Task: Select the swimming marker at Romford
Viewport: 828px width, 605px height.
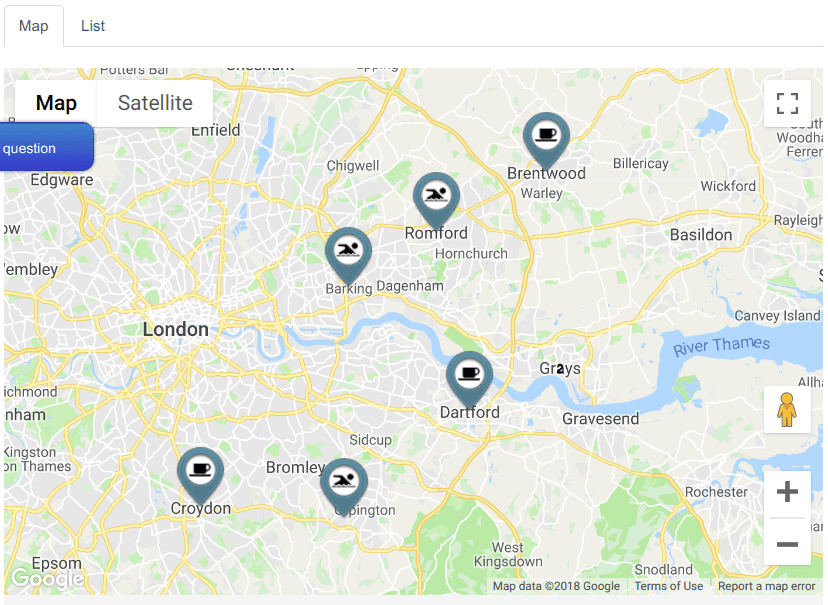Action: click(436, 199)
